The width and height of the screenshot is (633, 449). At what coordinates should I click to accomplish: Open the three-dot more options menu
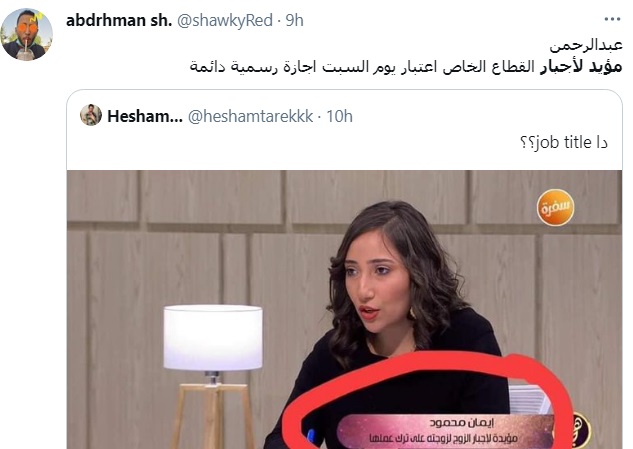coord(612,19)
